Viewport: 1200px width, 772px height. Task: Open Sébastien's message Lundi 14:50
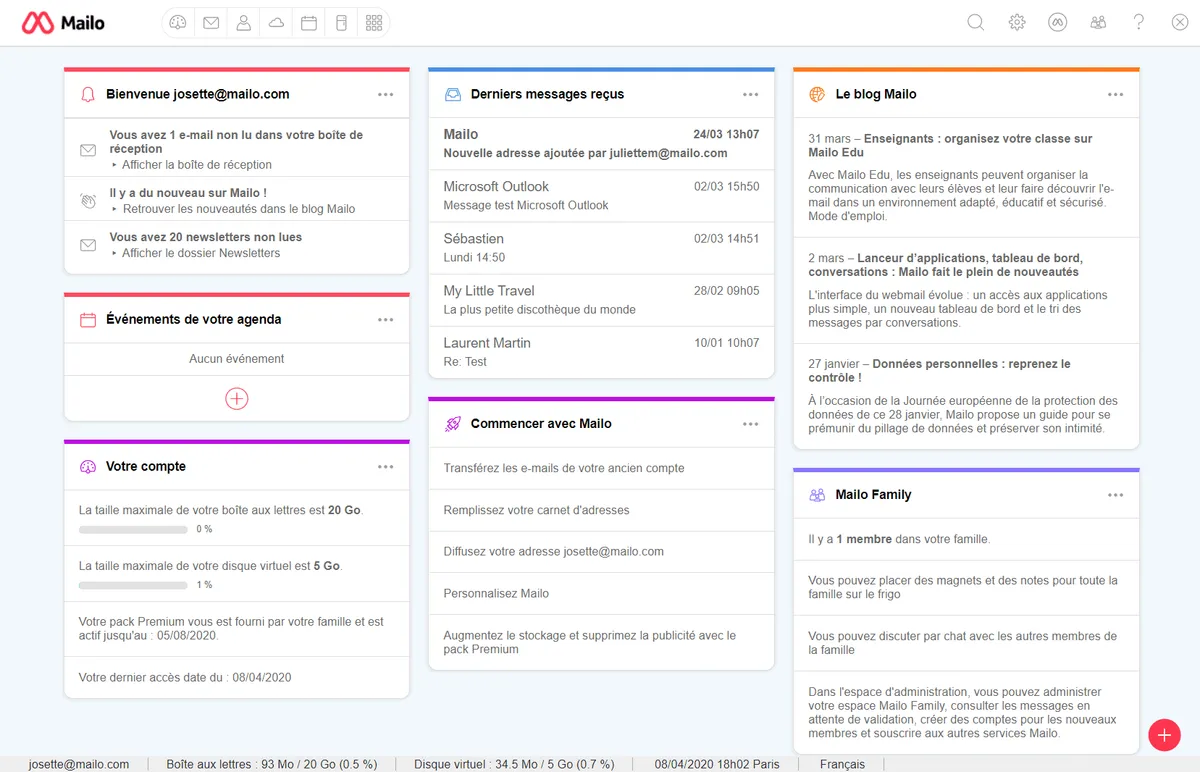pos(601,248)
